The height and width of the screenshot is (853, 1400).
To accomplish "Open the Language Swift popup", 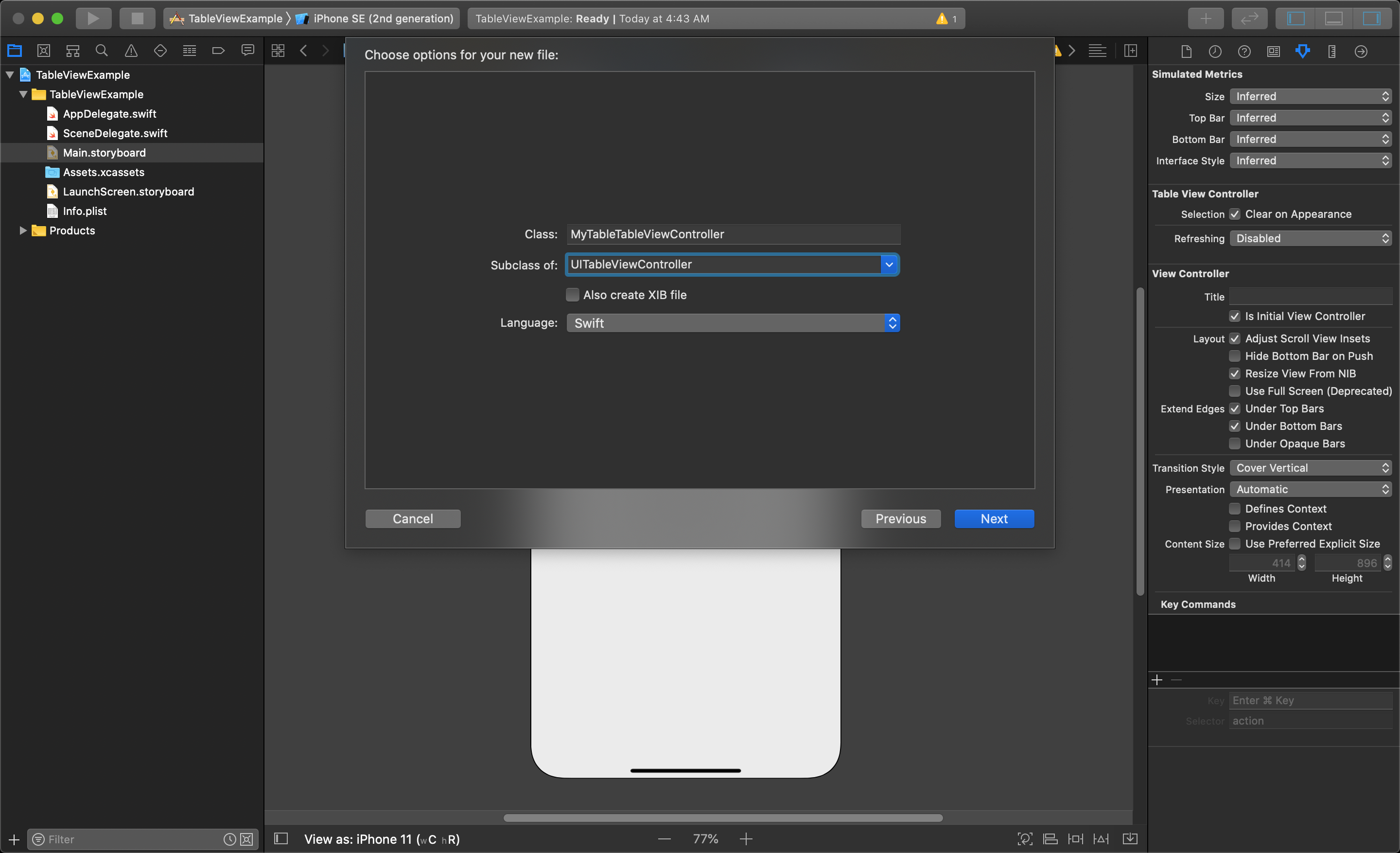I will point(733,323).
